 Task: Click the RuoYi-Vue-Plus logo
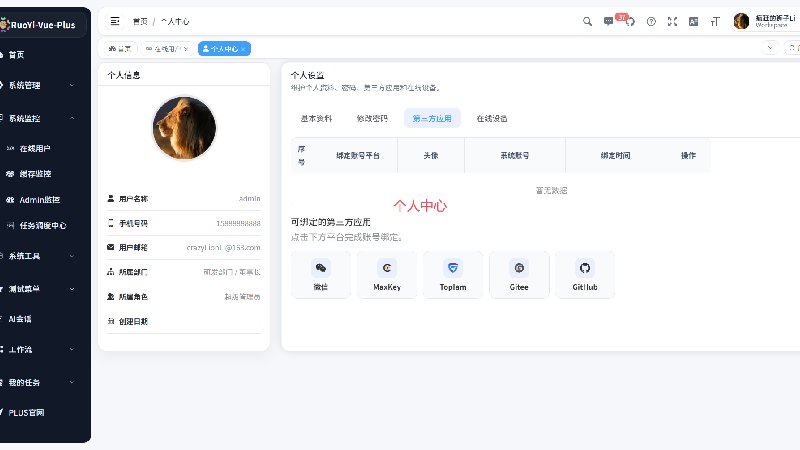[x=39, y=24]
